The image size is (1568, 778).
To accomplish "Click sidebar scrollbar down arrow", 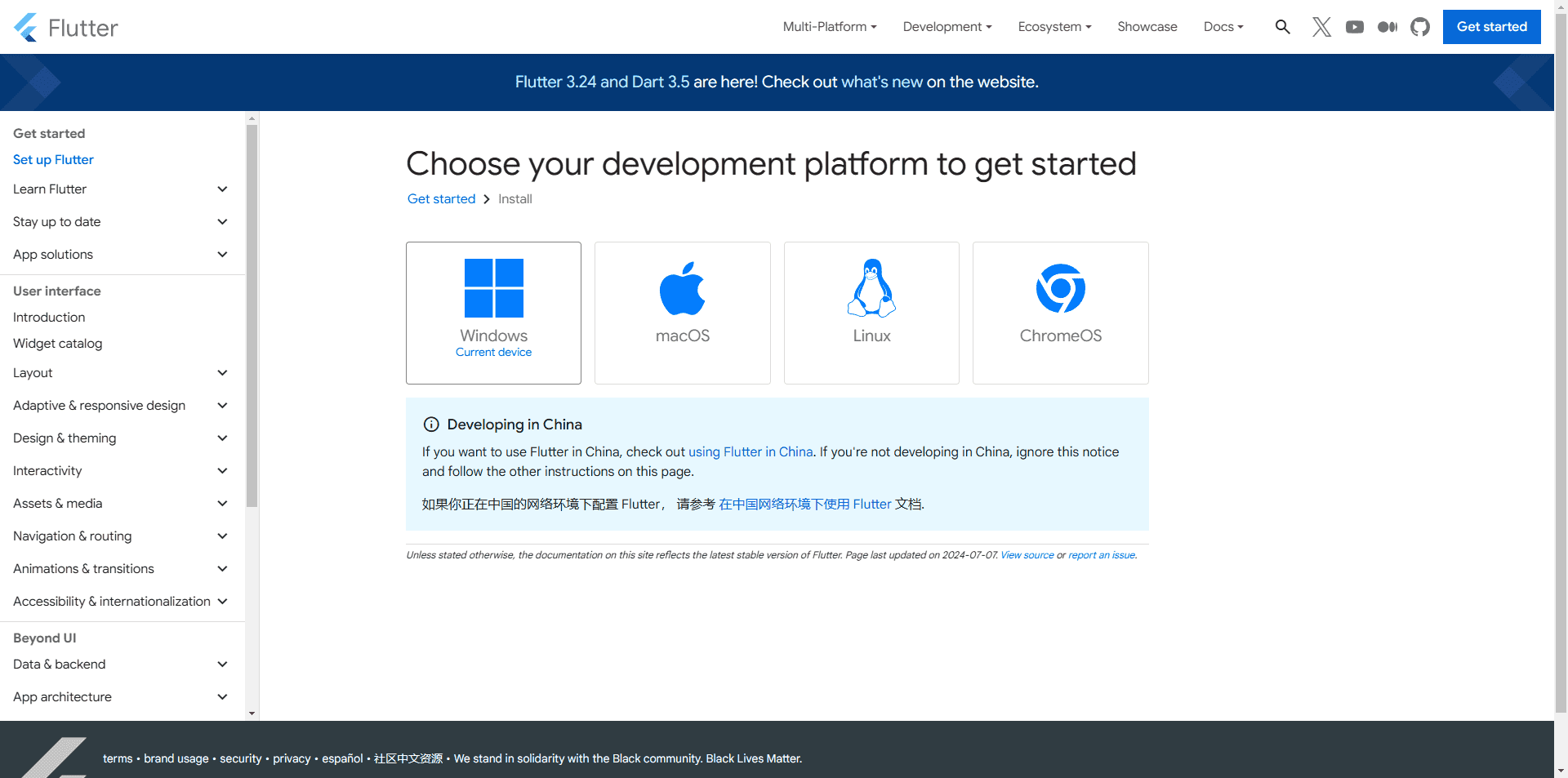I will click(x=252, y=714).
